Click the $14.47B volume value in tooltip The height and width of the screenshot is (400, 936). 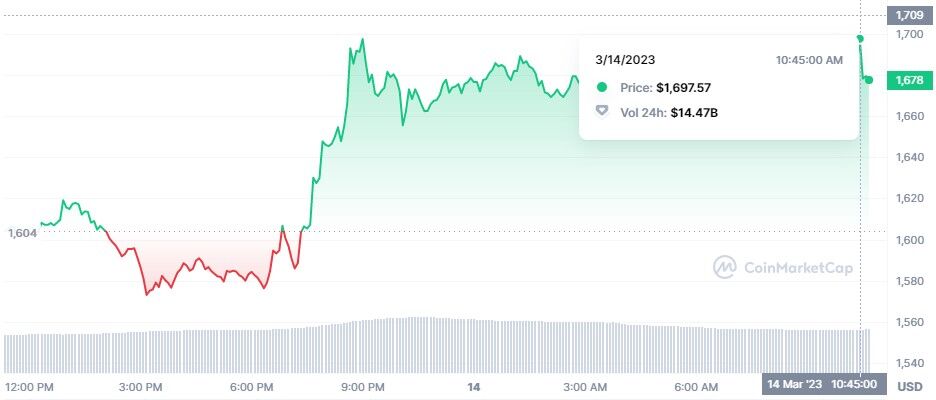[694, 112]
